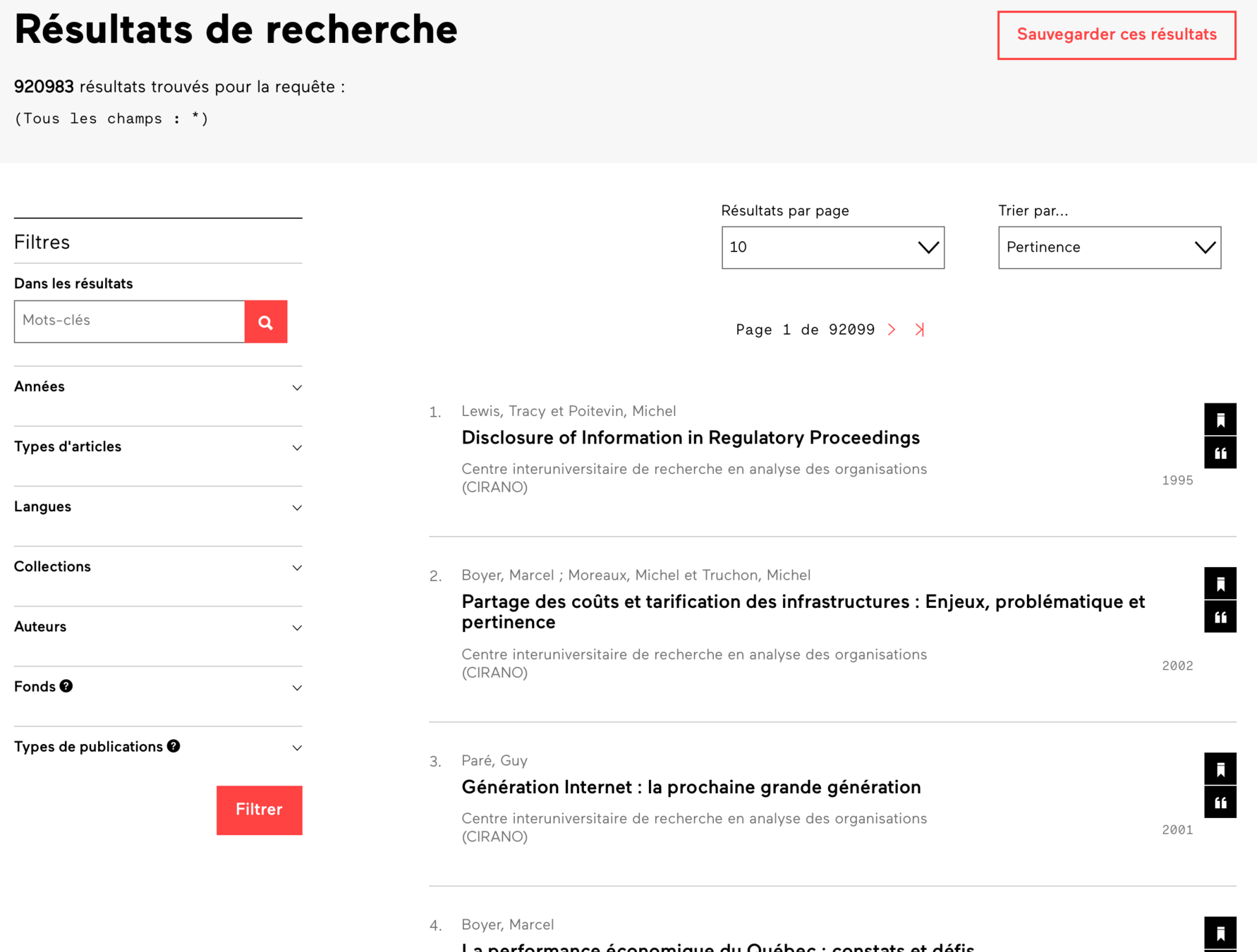Open Disclosure of Information in Regulatory Proceedings
1257x952 pixels.
coord(691,438)
